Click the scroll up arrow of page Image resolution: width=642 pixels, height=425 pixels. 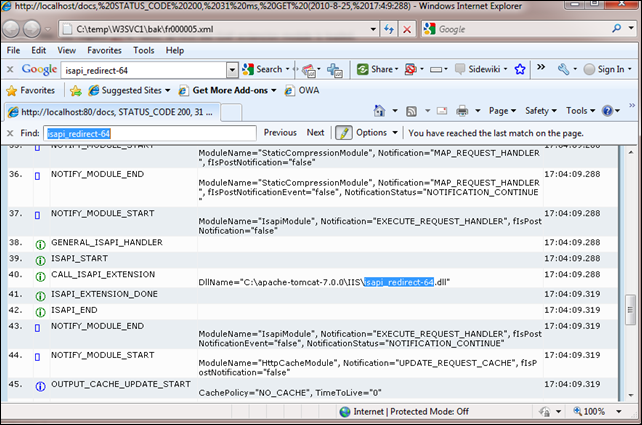click(x=631, y=152)
